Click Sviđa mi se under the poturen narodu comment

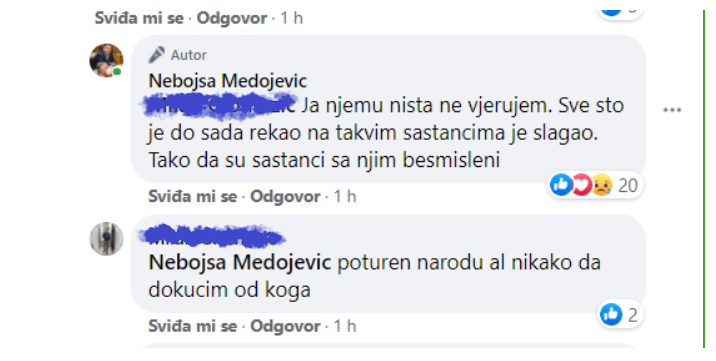pos(192,326)
